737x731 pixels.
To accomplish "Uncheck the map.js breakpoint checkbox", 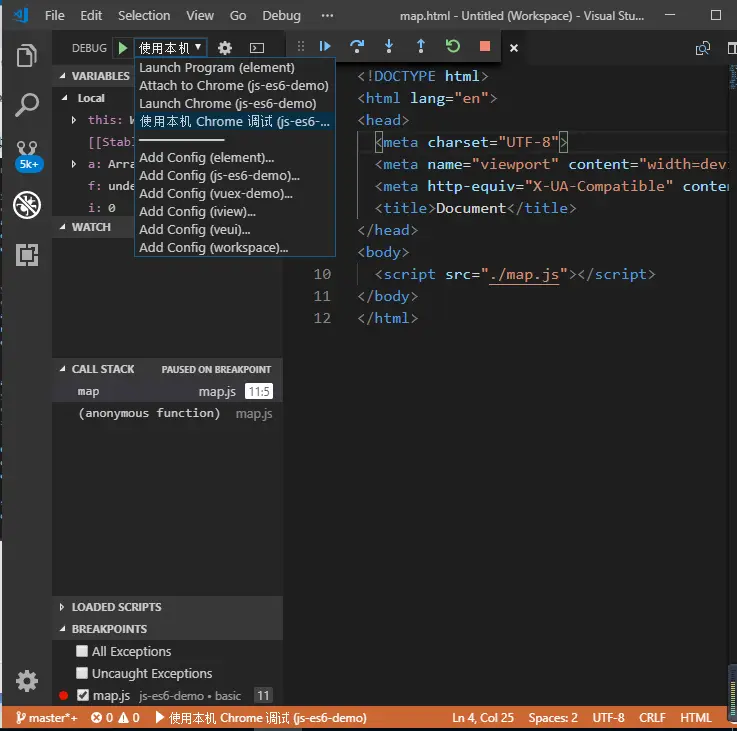I will pos(83,695).
